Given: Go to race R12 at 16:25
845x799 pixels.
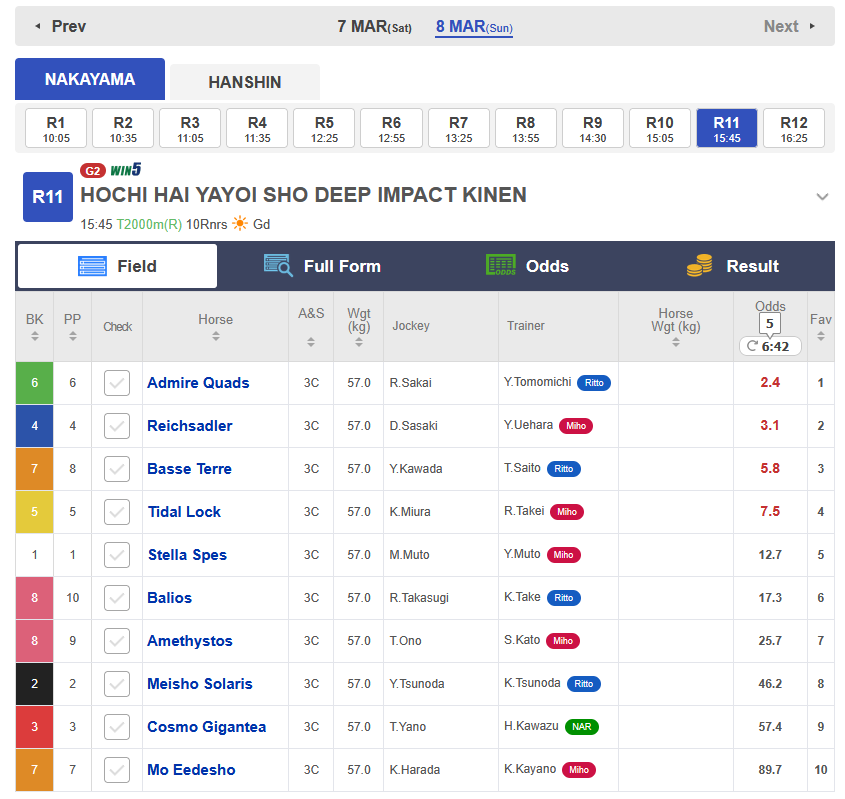Looking at the screenshot, I should 794,128.
